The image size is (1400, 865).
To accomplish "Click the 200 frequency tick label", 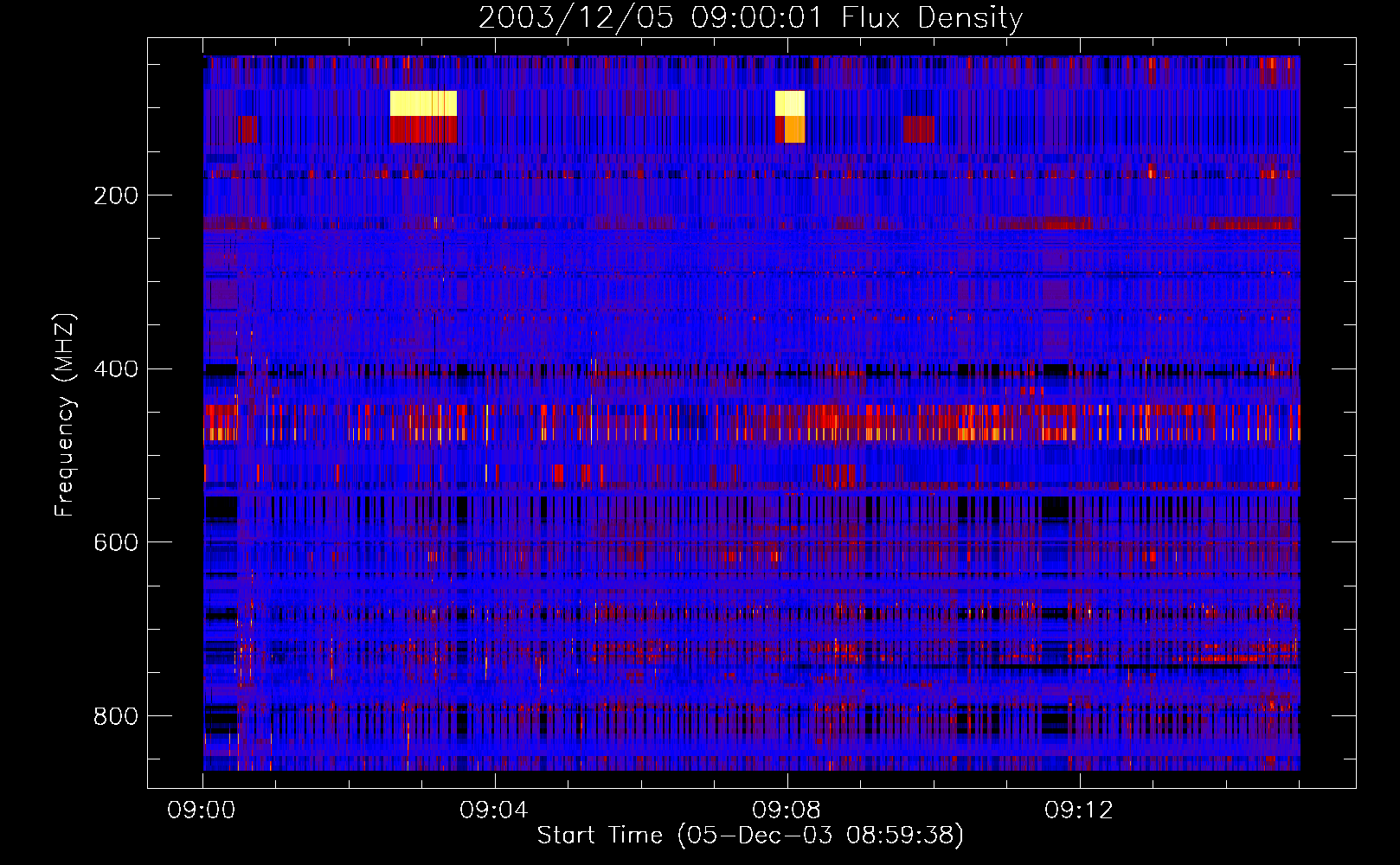I will [116, 195].
